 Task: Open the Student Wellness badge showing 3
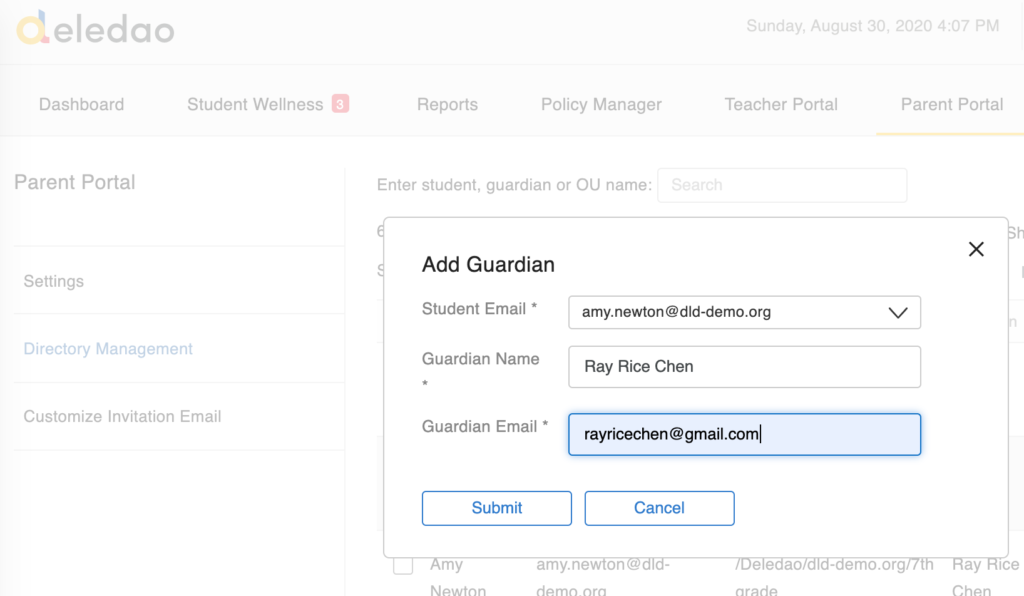[x=340, y=104]
